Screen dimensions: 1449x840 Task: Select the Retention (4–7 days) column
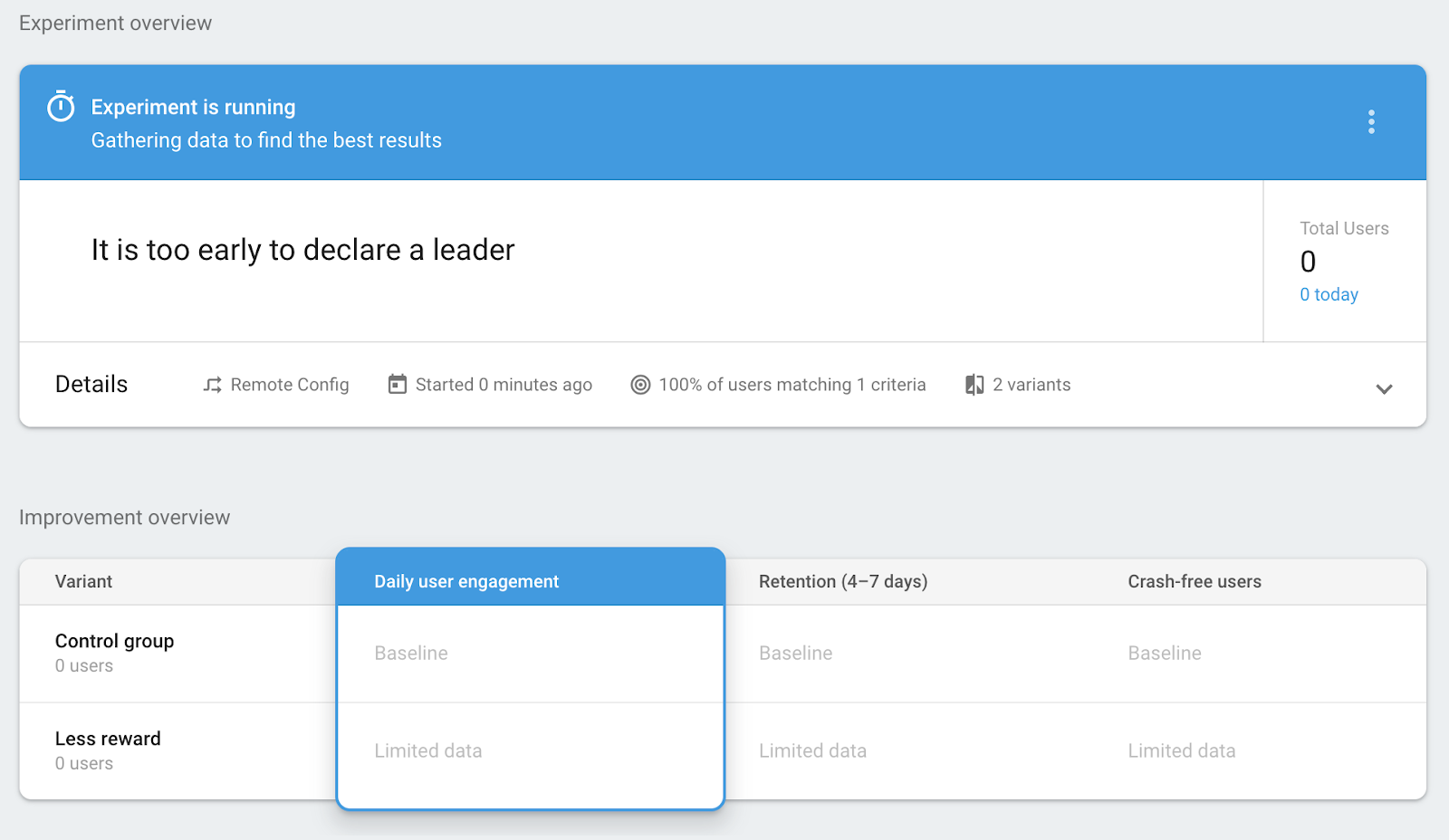pos(843,581)
